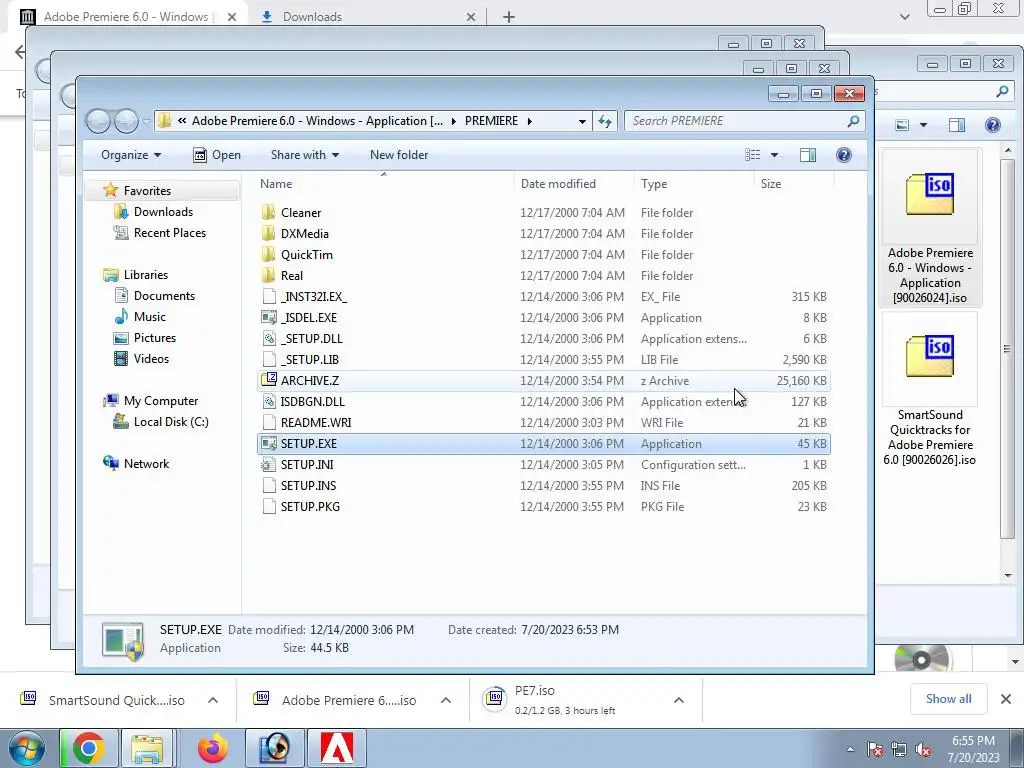This screenshot has width=1024, height=768.
Task: Click the volume muted tray icon
Action: pos(923,750)
